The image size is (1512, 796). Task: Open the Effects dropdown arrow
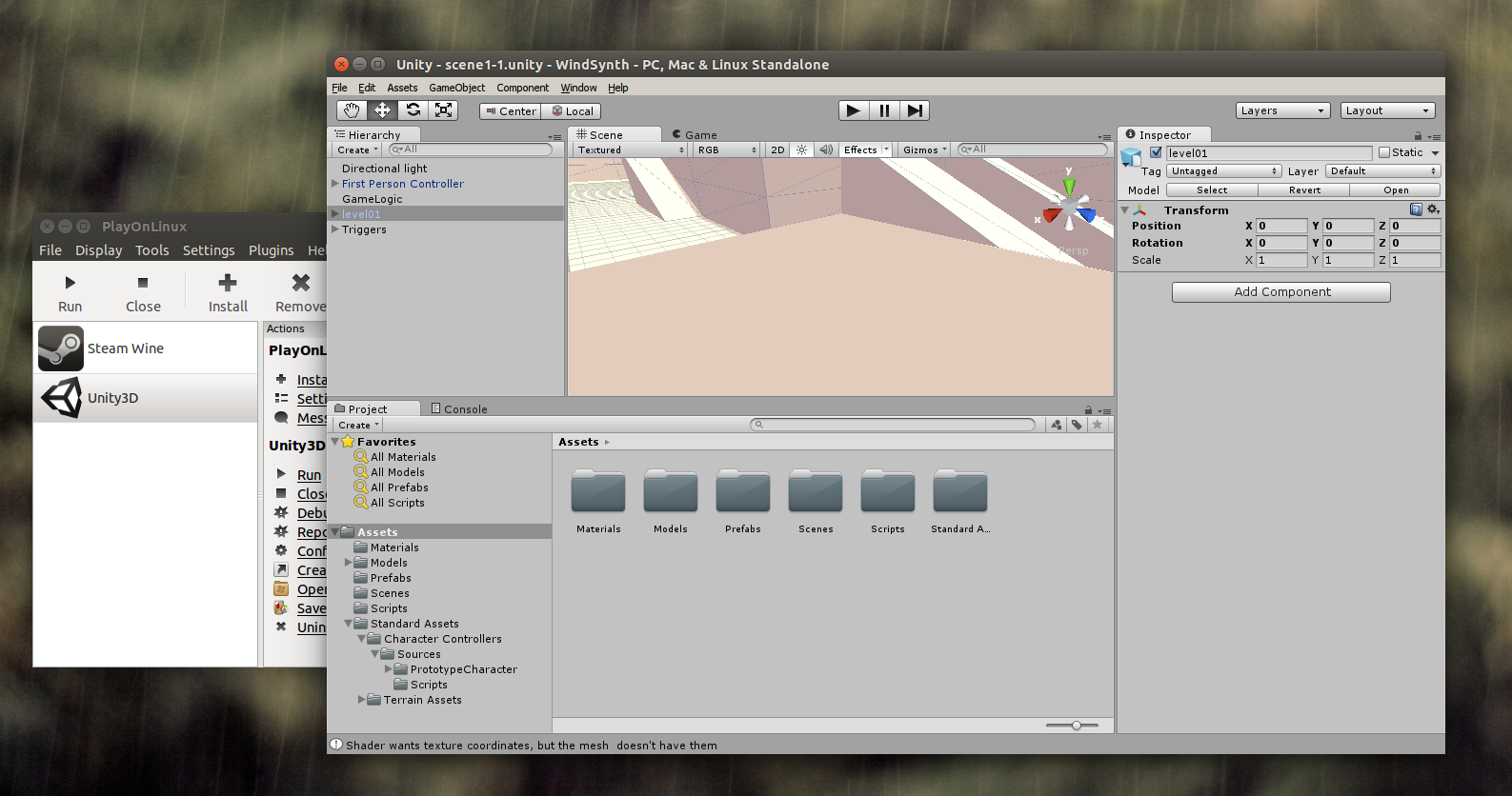886,149
